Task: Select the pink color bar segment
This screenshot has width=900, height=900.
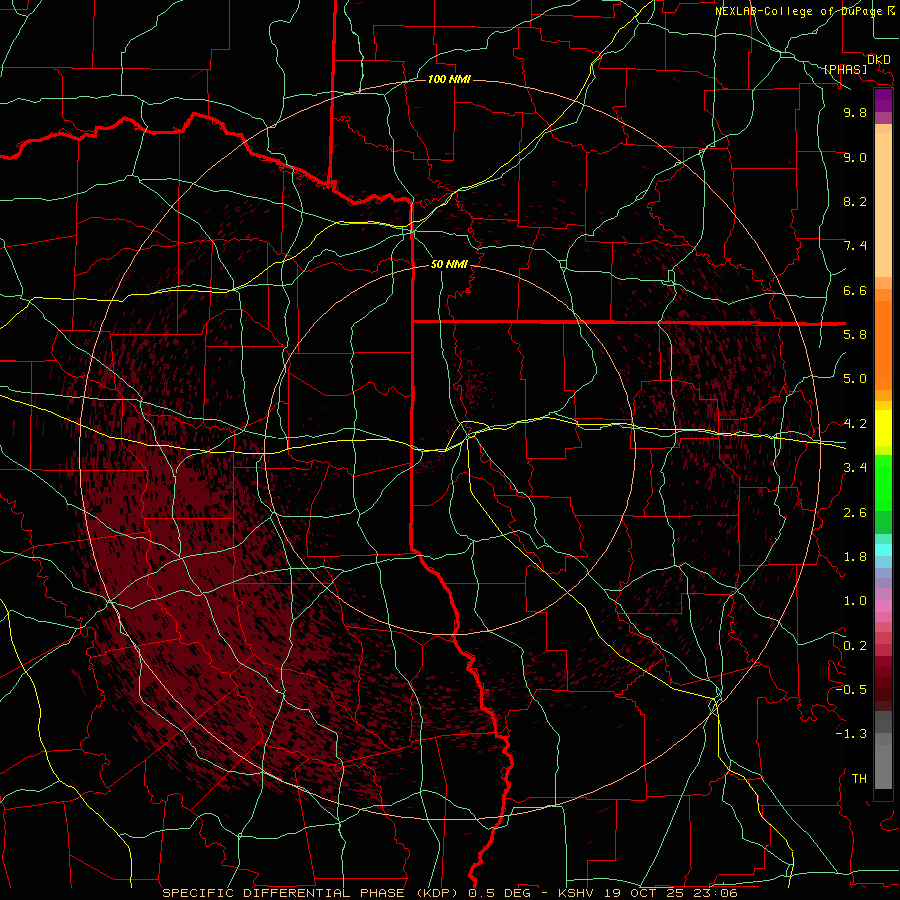Action: 883,606
